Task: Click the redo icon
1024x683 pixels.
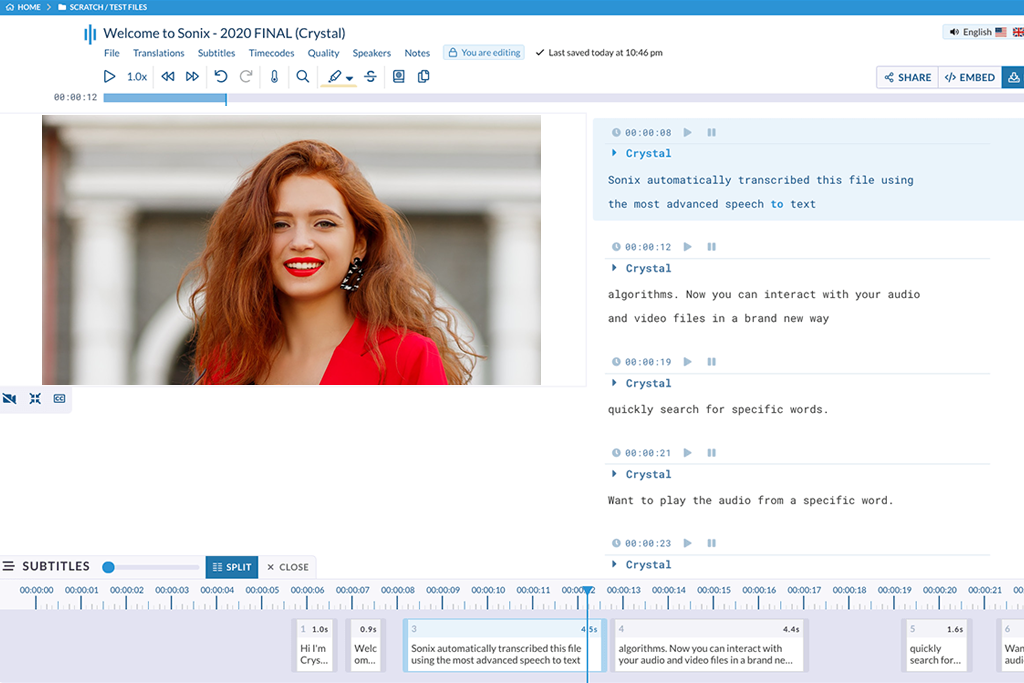Action: tap(246, 76)
